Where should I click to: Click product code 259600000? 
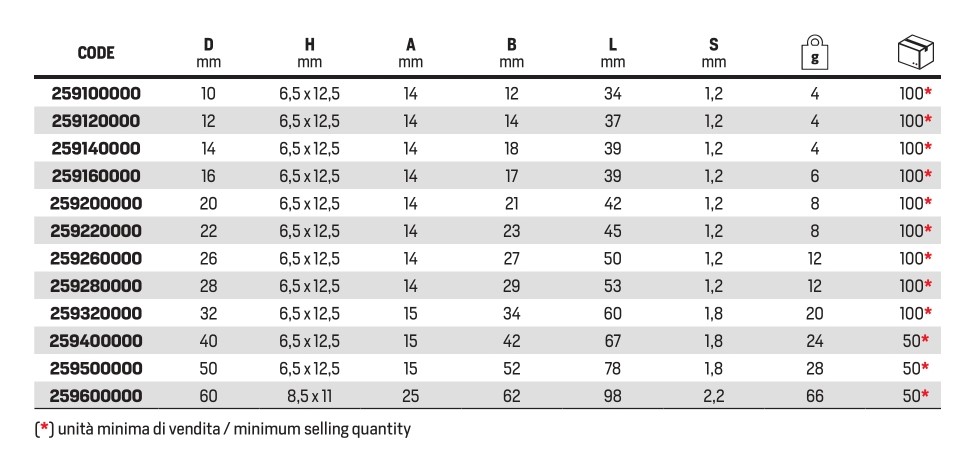click(96, 396)
